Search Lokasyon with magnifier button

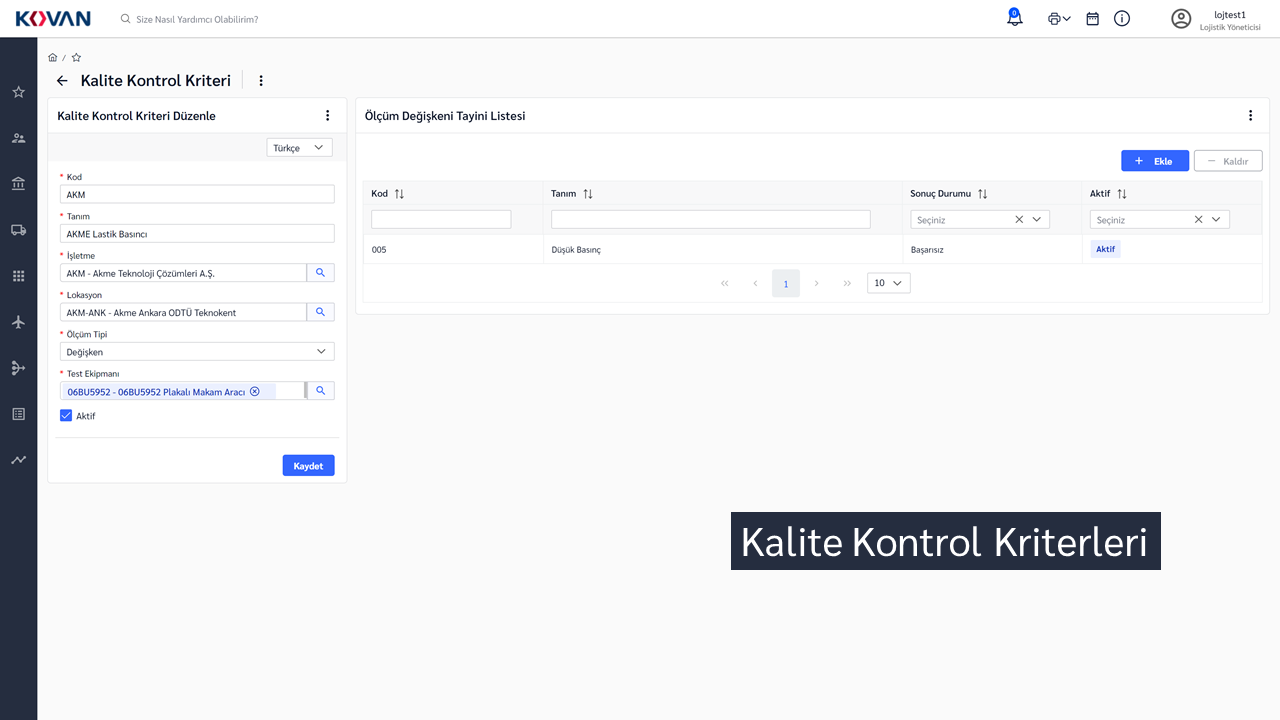point(320,312)
